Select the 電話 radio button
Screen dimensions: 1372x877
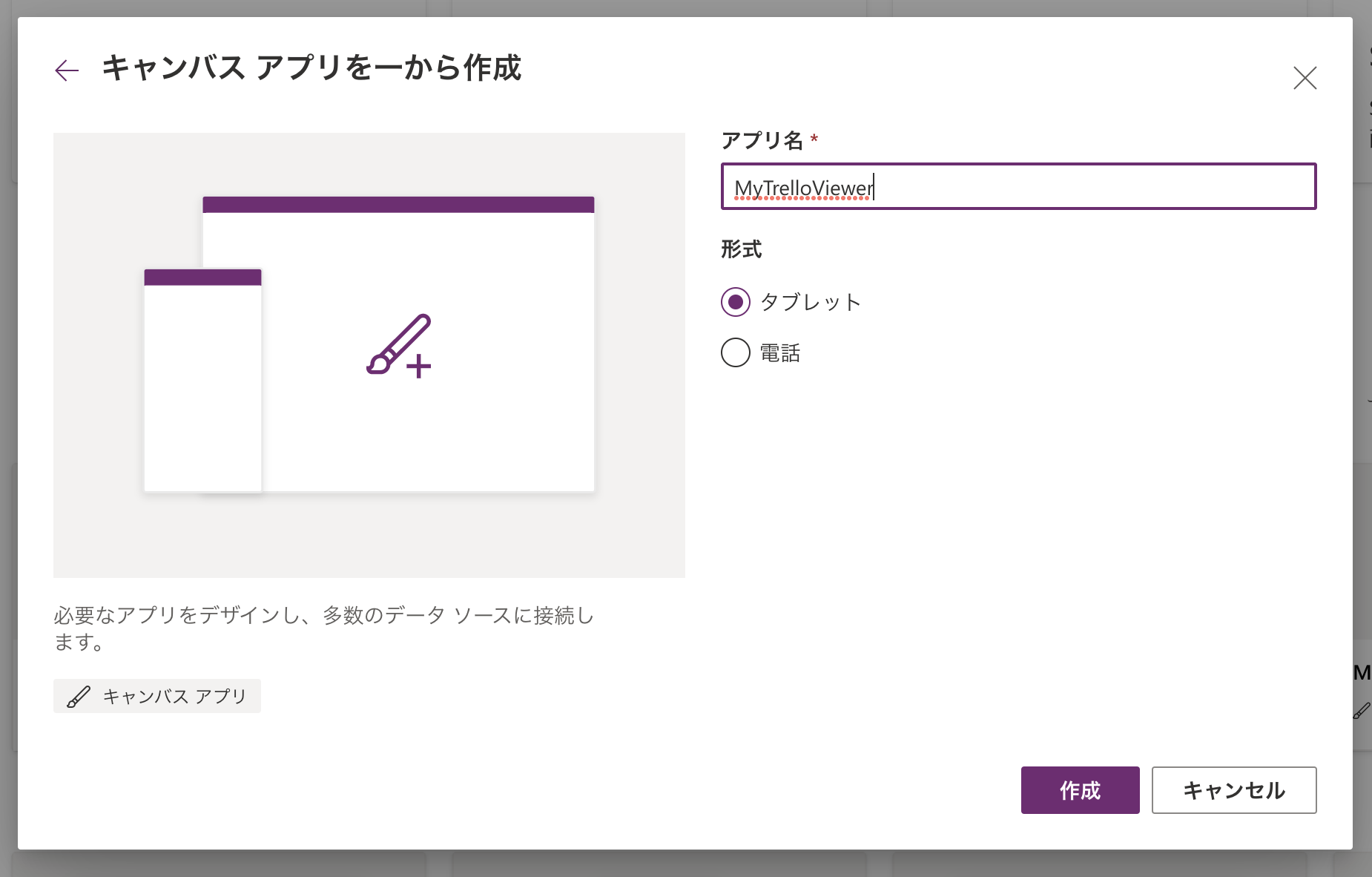click(735, 352)
